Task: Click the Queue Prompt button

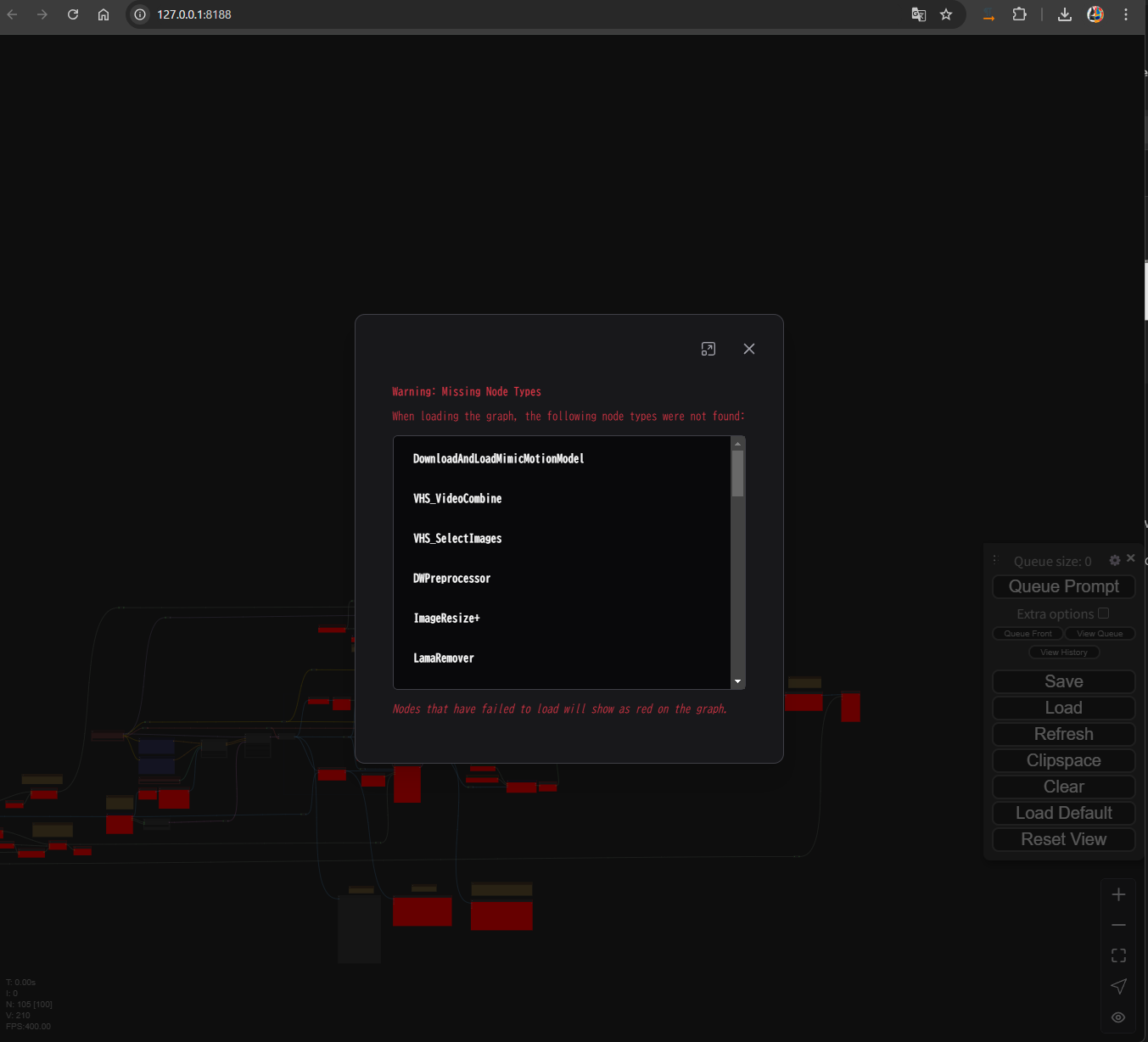Action: pos(1063,585)
